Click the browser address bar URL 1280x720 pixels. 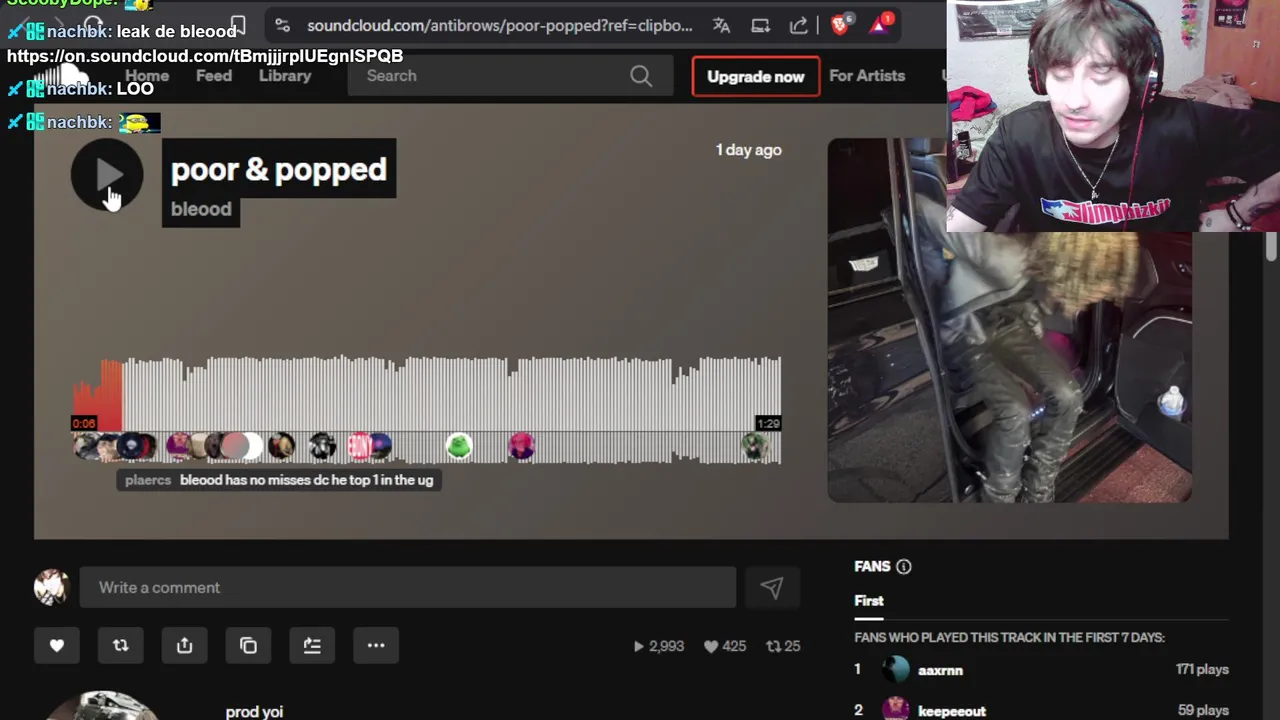pyautogui.click(x=500, y=26)
